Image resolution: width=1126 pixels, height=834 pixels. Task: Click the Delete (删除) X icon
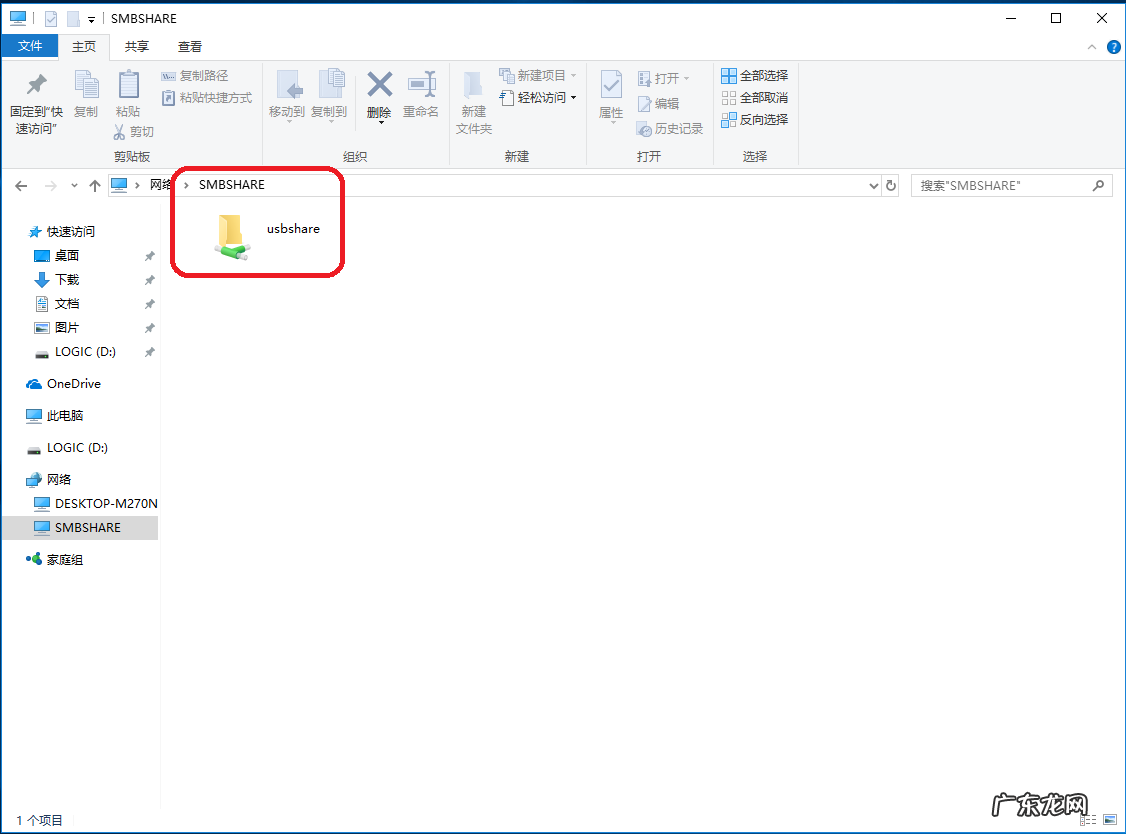[x=379, y=84]
